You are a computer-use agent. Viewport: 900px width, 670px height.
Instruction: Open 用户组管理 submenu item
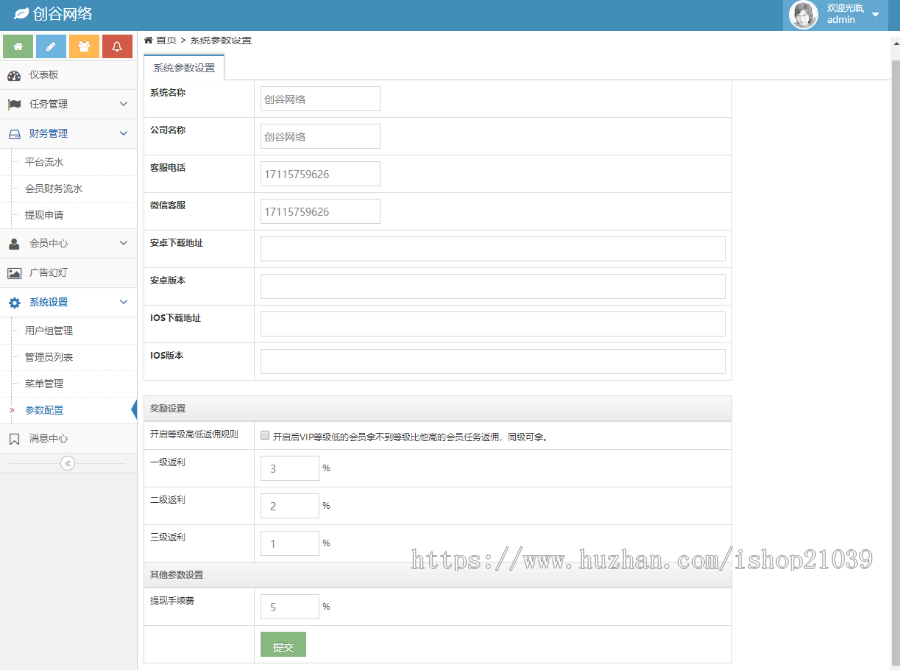coord(49,331)
